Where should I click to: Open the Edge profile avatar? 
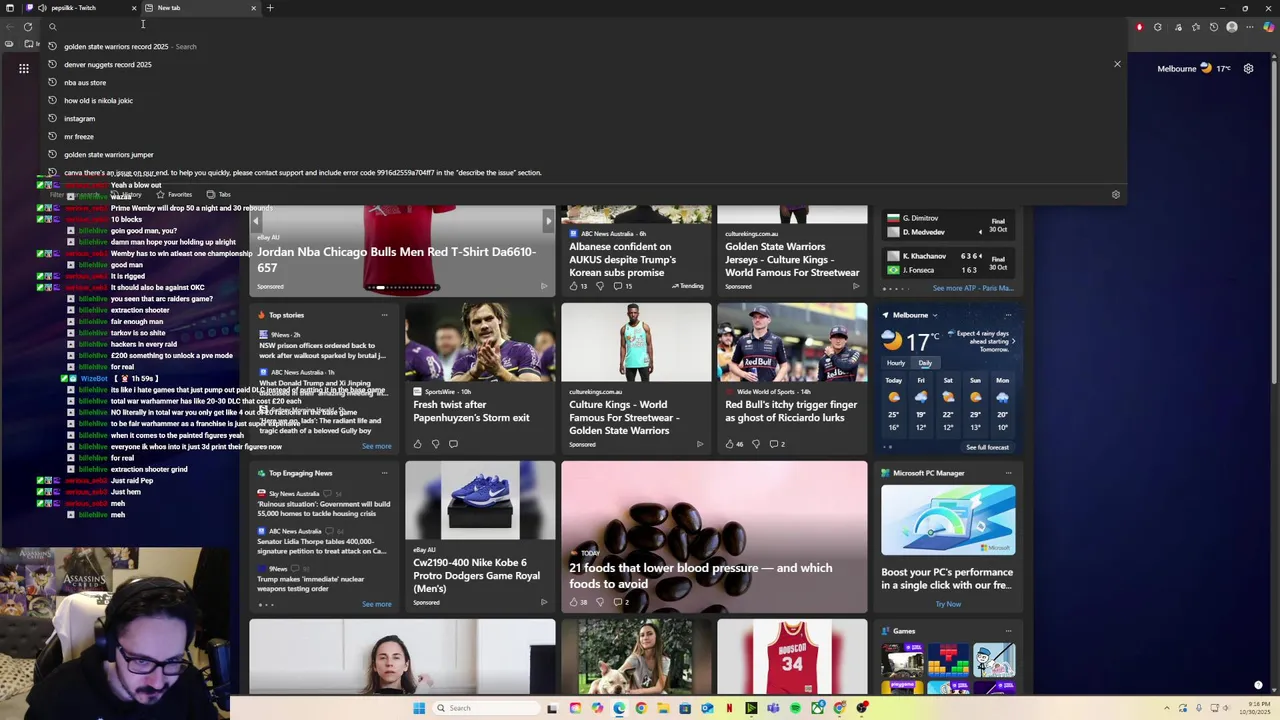tap(1232, 27)
